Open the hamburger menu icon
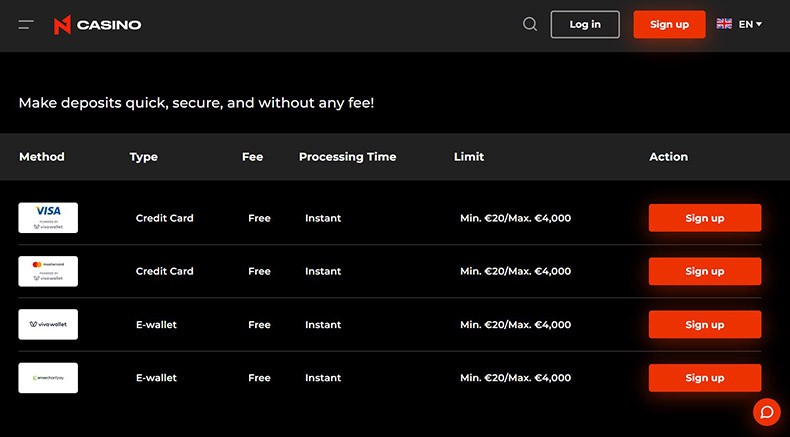Screen dimensions: 790x437 (x=26, y=24)
